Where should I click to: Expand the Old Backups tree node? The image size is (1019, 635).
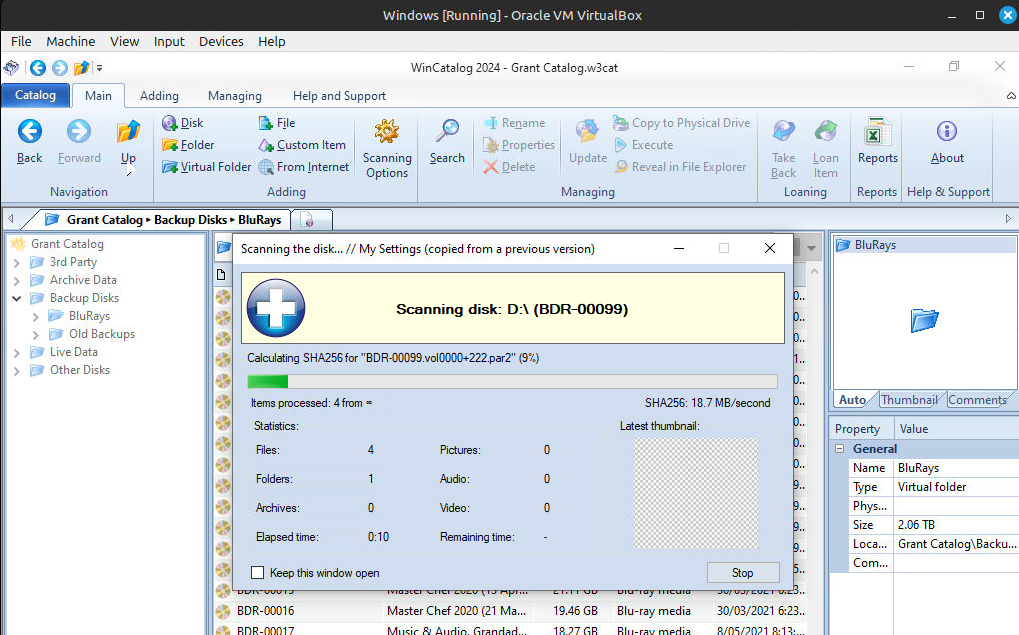click(36, 335)
